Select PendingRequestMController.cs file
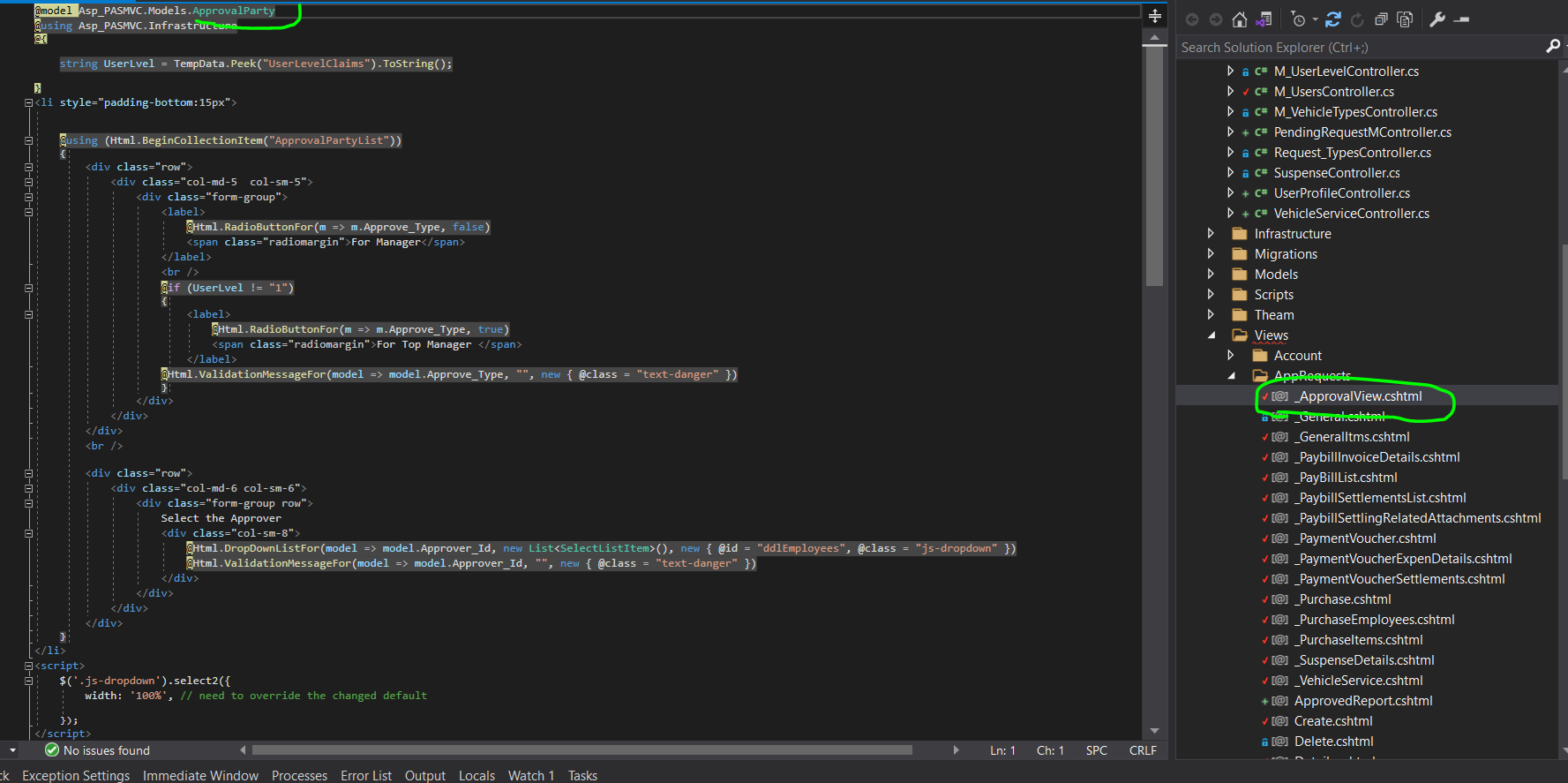The width and height of the screenshot is (1568, 783). point(1362,132)
